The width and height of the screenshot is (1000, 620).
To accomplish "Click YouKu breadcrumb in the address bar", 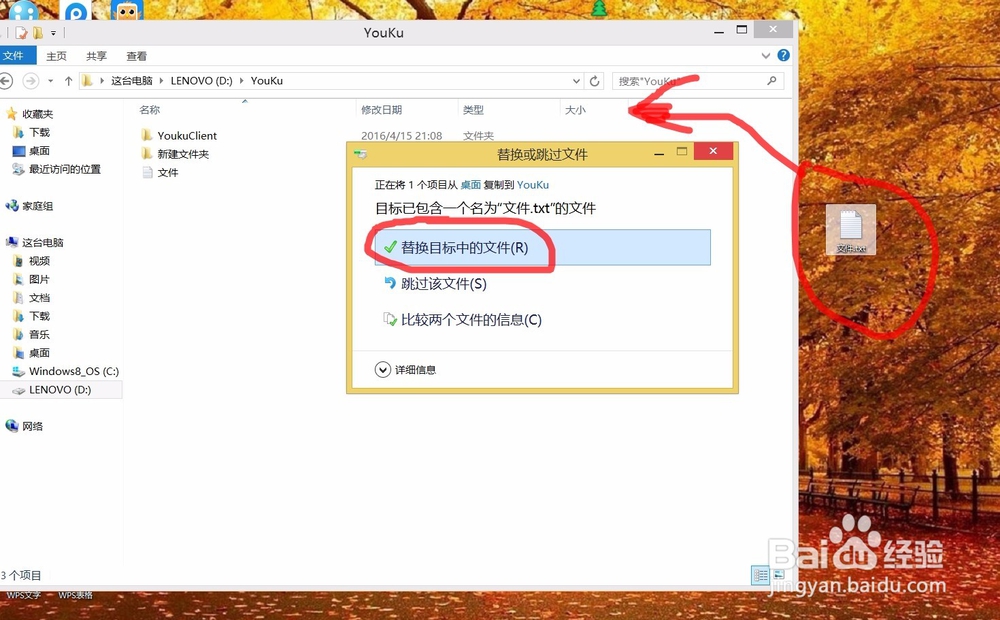I will (x=267, y=81).
